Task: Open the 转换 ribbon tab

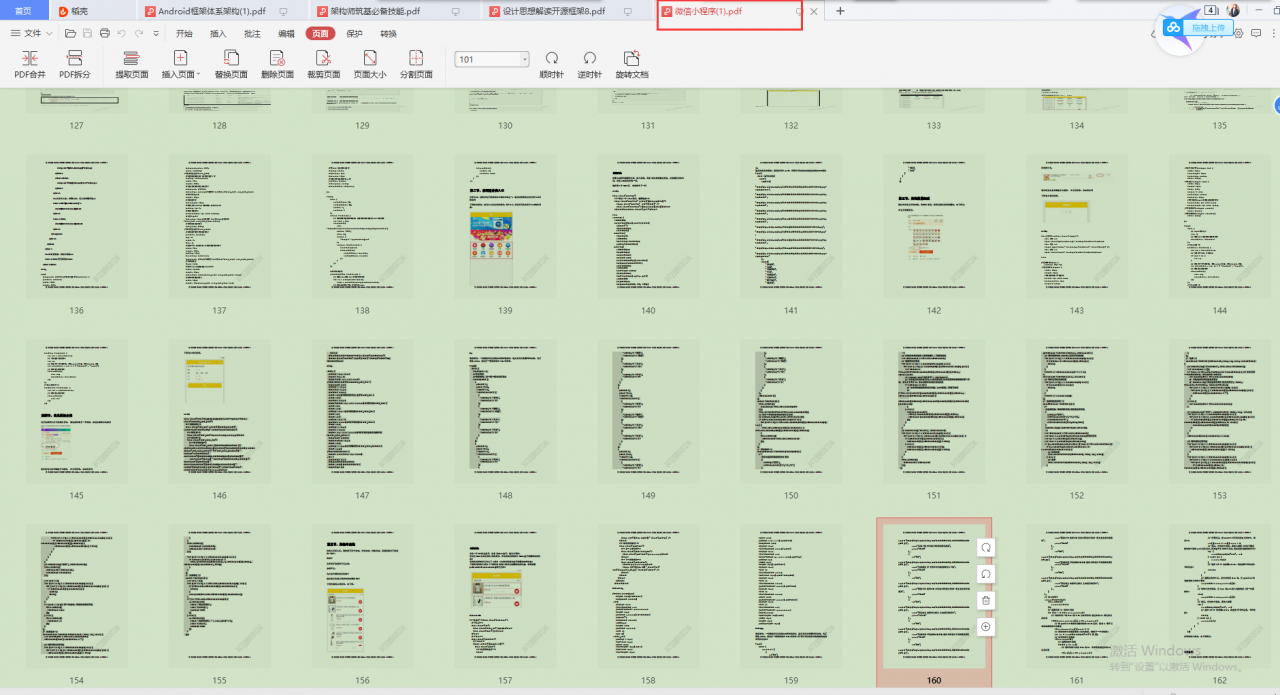Action: [x=388, y=33]
